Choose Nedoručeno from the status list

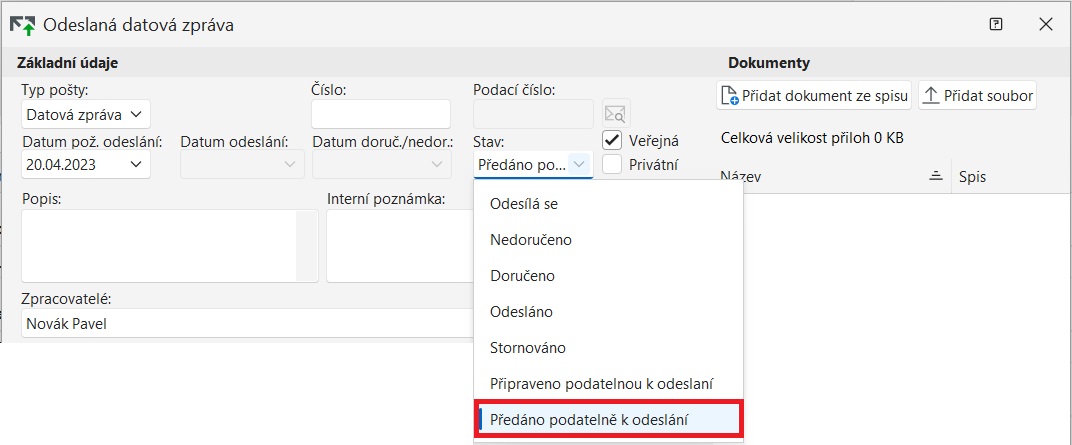pyautogui.click(x=531, y=240)
